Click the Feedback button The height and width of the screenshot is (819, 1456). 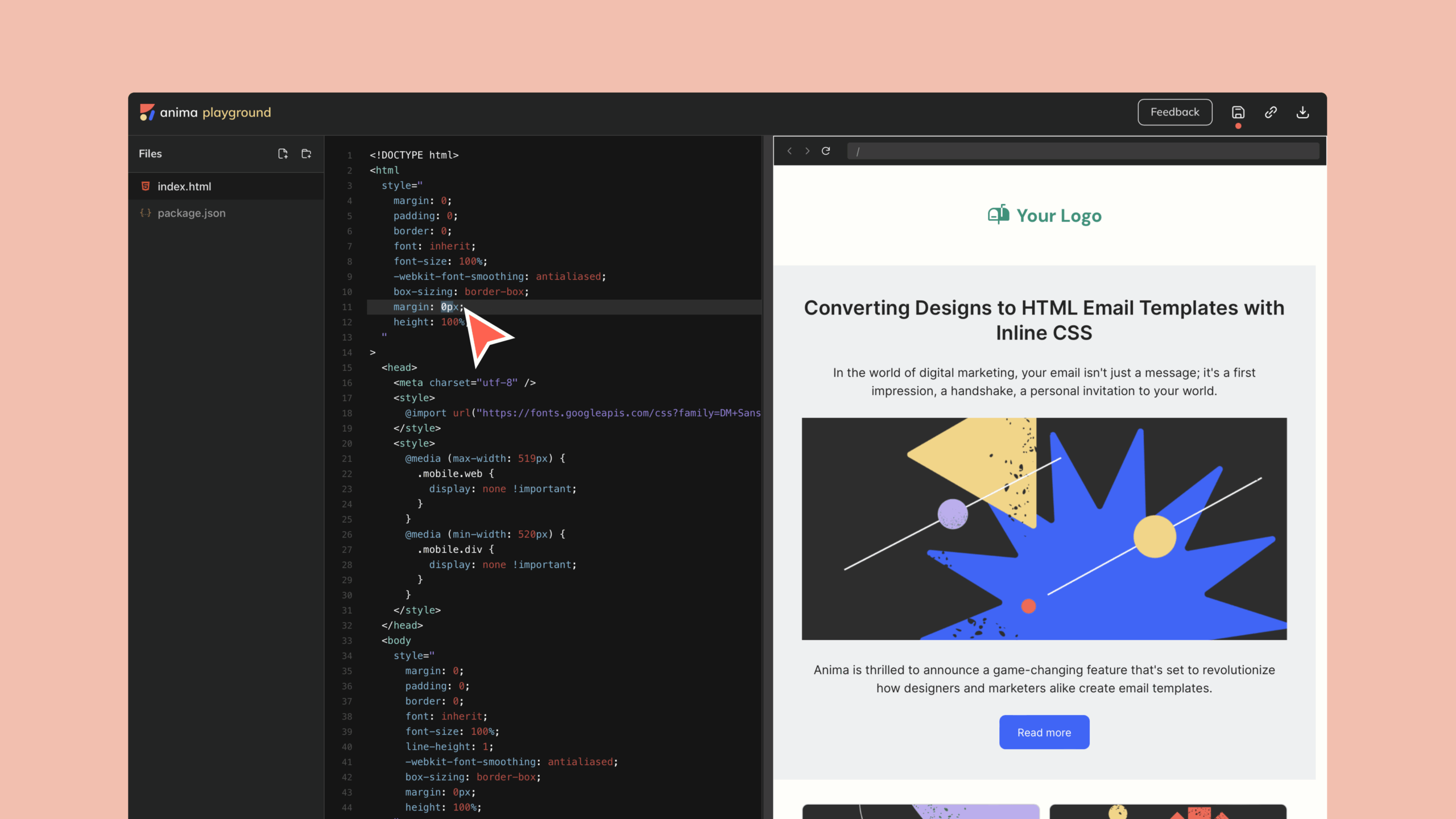(1175, 112)
